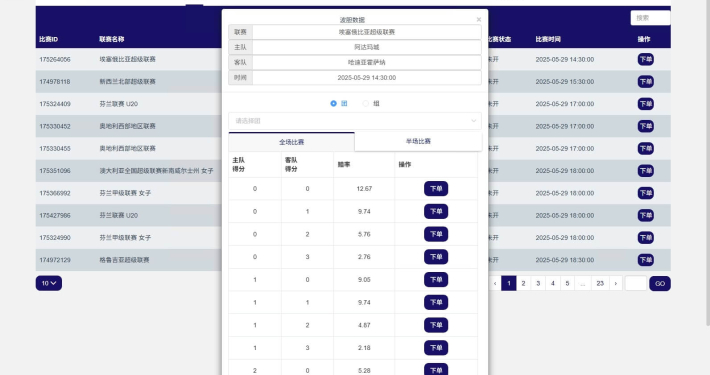
Task: Switch to the 半场比赛 tab
Action: pyautogui.click(x=418, y=141)
